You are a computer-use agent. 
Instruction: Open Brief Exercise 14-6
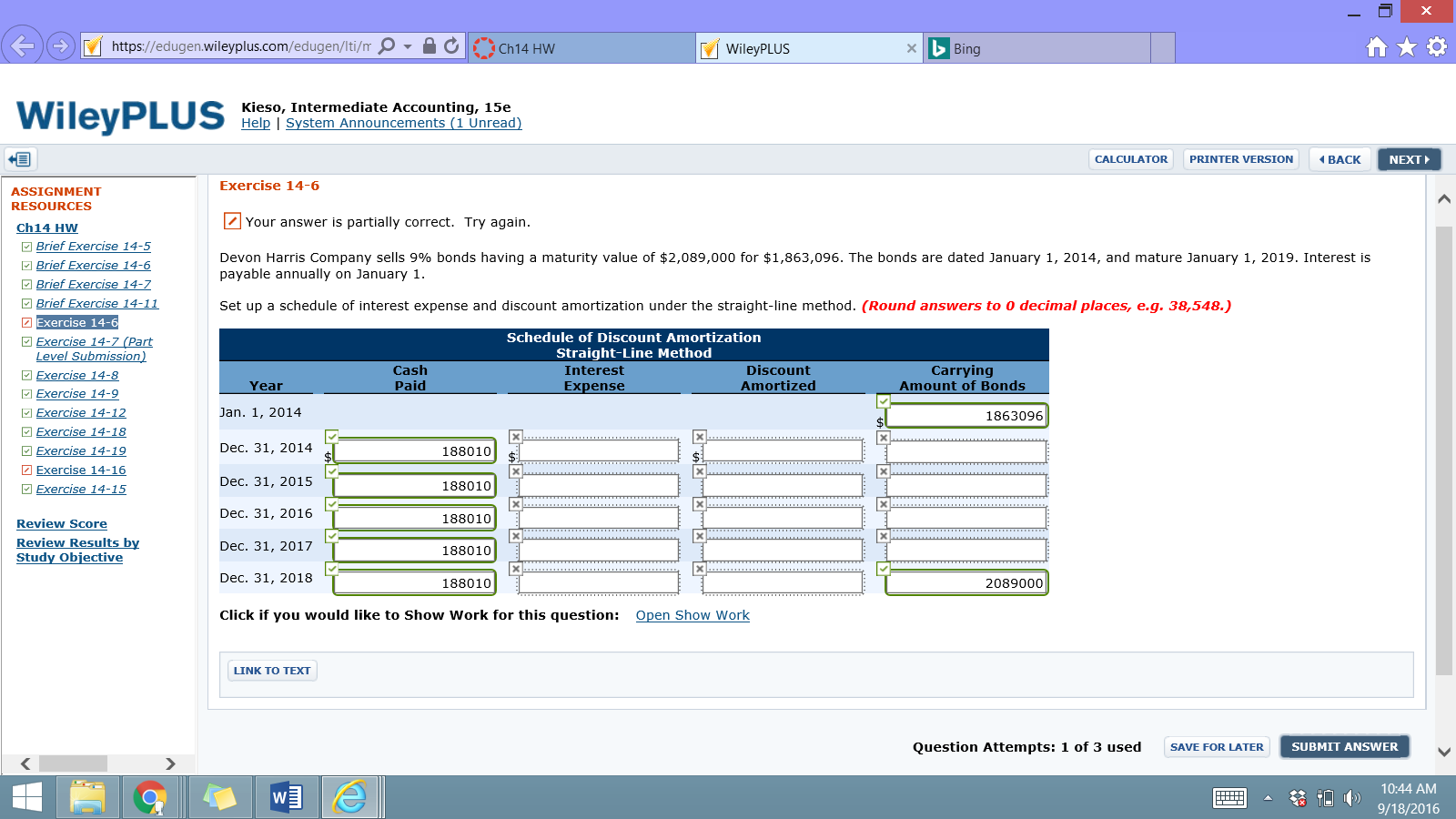tap(94, 266)
